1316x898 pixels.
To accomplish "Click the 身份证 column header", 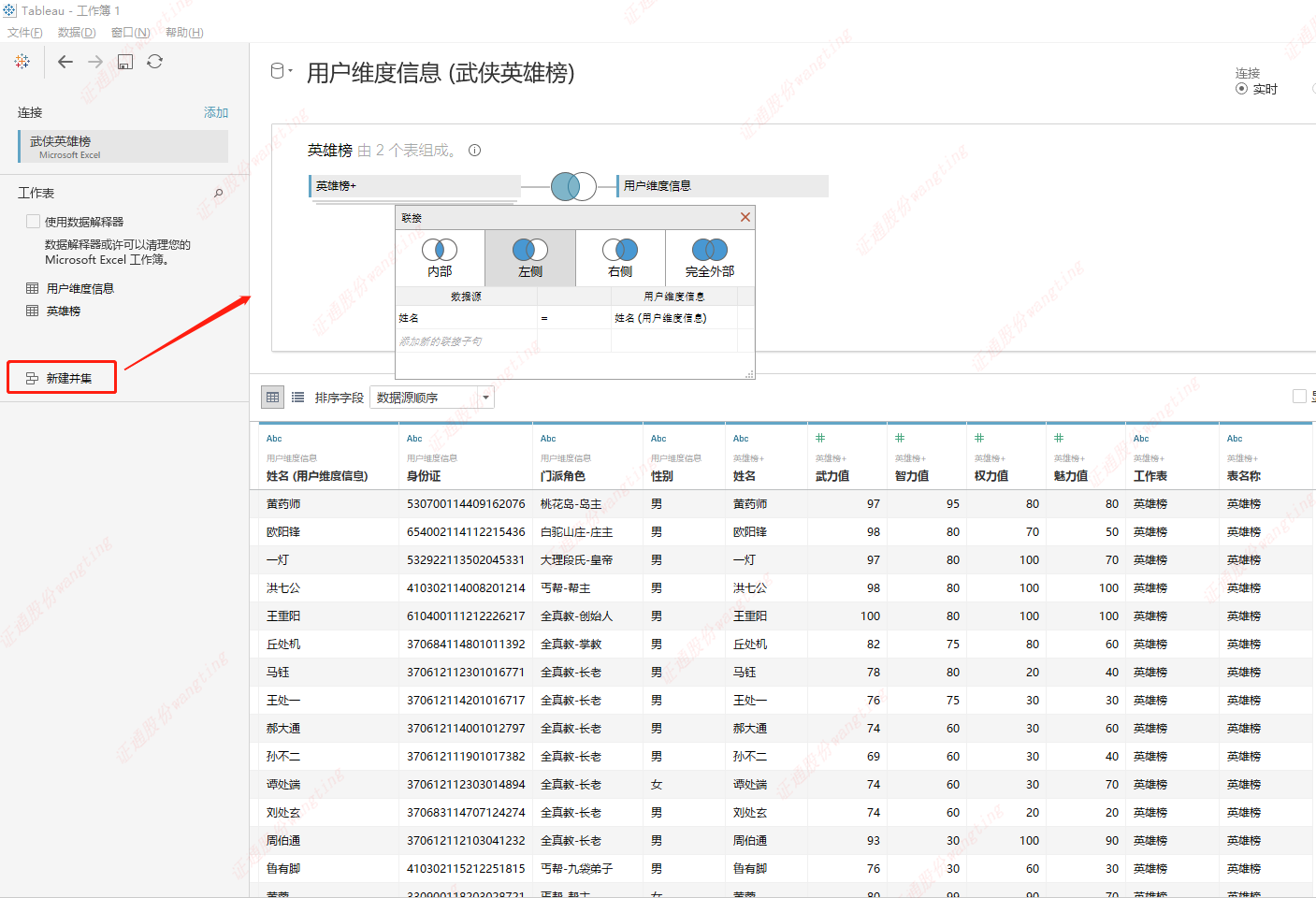I will point(424,476).
